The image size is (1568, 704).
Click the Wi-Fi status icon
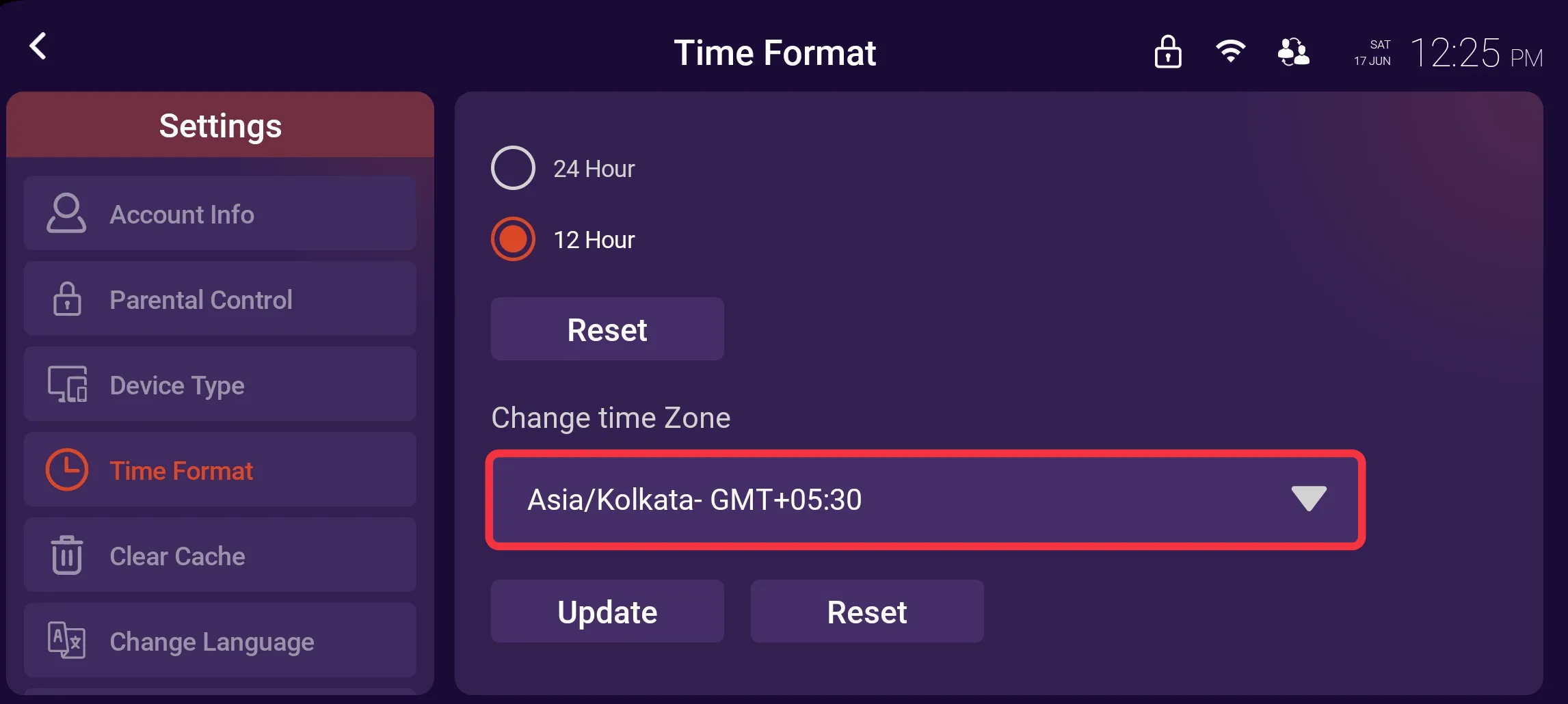click(1230, 52)
